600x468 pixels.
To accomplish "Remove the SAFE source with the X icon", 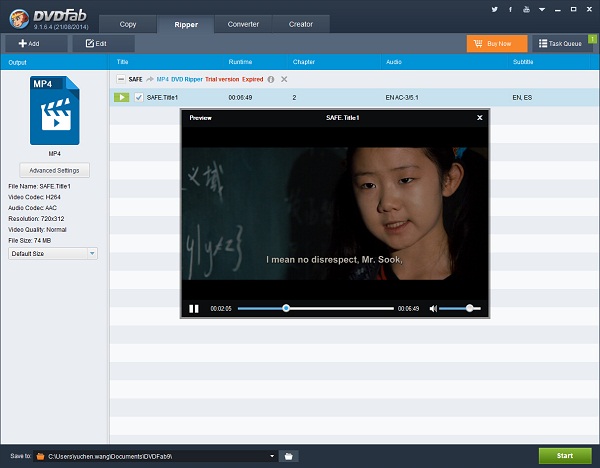I will (284, 79).
